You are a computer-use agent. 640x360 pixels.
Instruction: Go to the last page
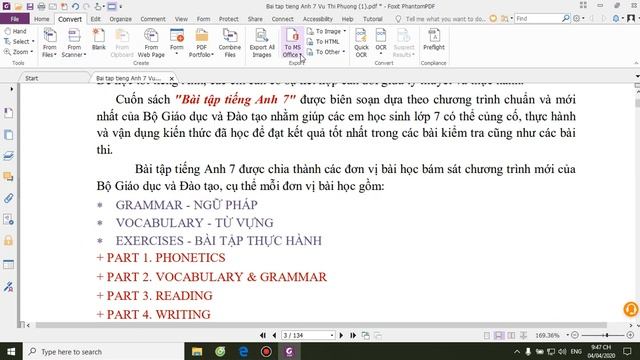click(x=353, y=336)
